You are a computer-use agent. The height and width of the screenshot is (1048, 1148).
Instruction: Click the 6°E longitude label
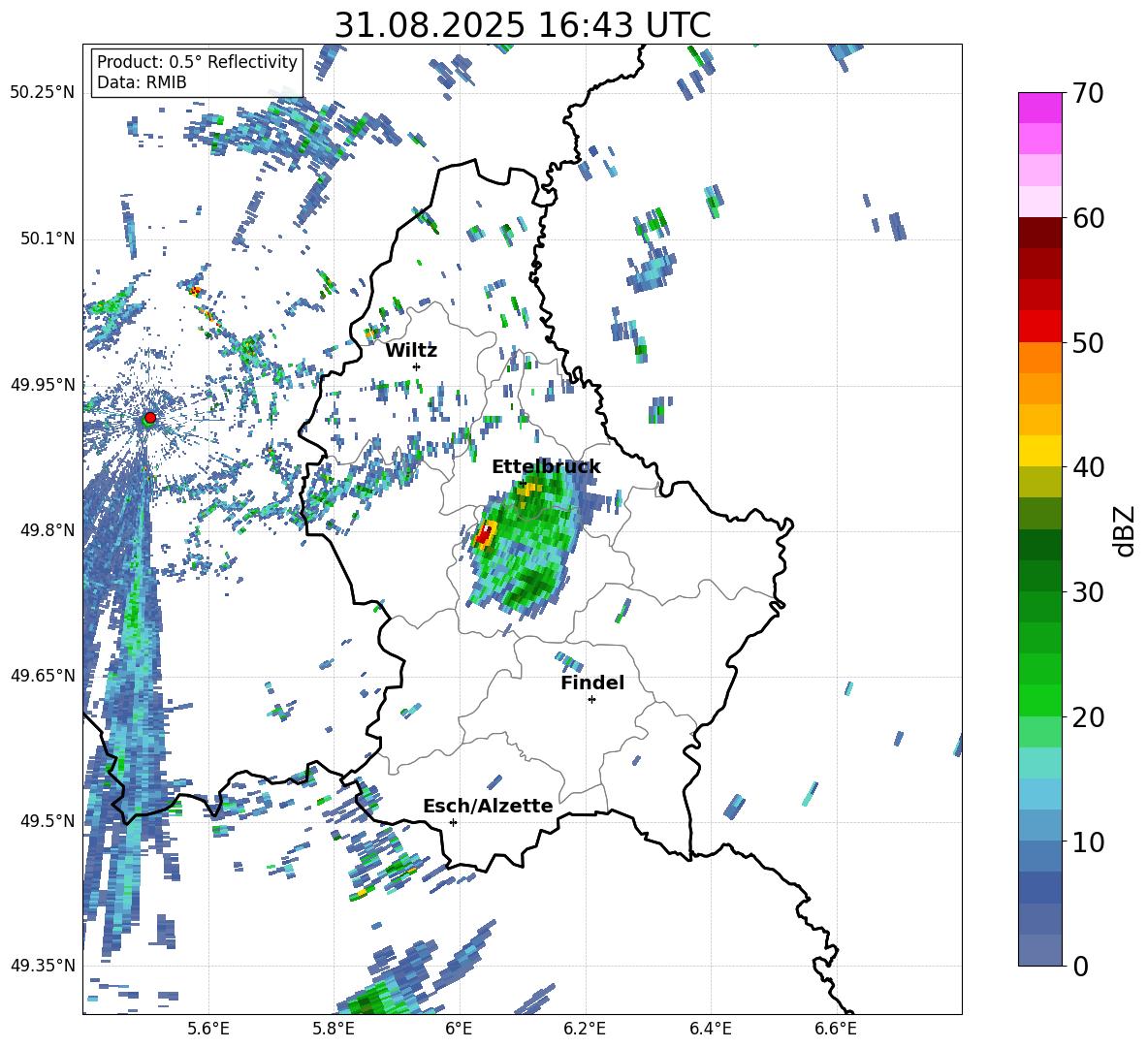pos(459,1029)
